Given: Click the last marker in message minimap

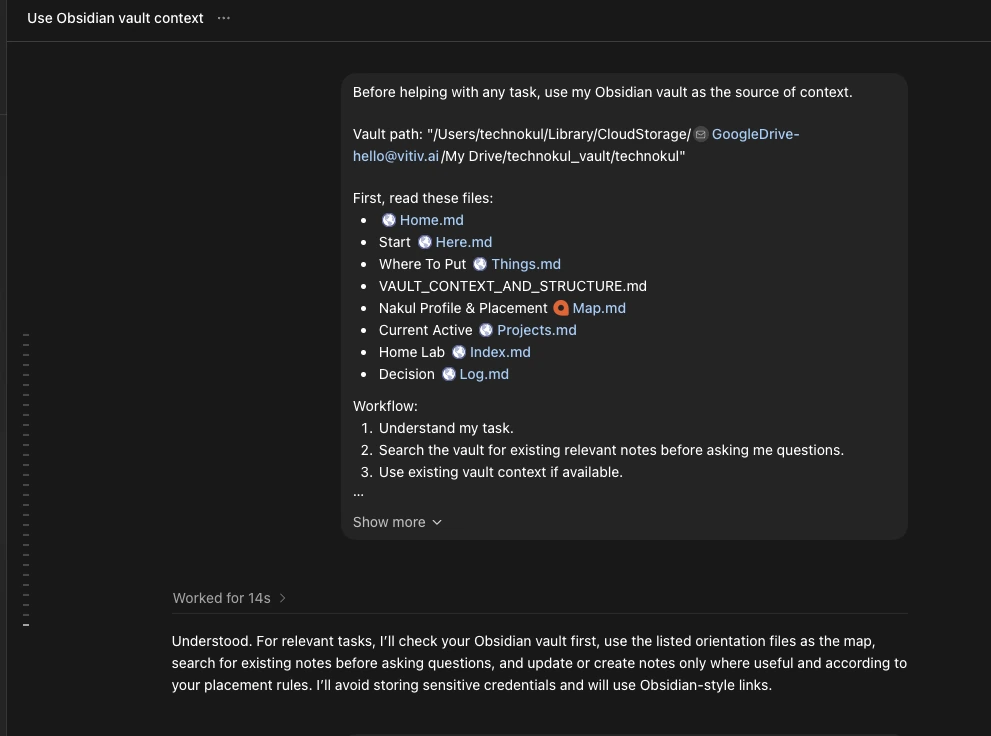Looking at the screenshot, I should tap(26, 625).
